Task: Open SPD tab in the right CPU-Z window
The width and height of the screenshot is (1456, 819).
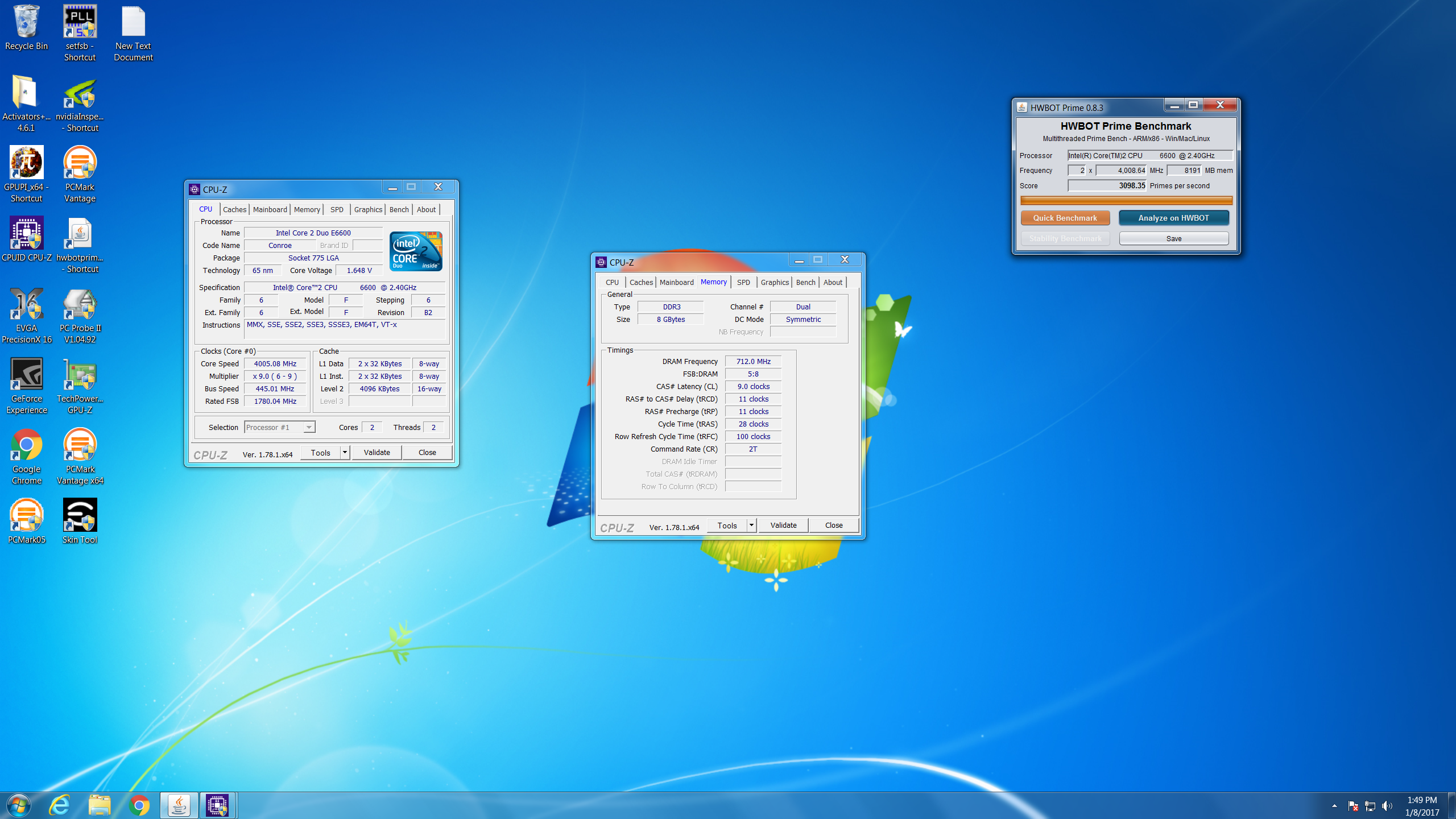Action: click(x=743, y=282)
